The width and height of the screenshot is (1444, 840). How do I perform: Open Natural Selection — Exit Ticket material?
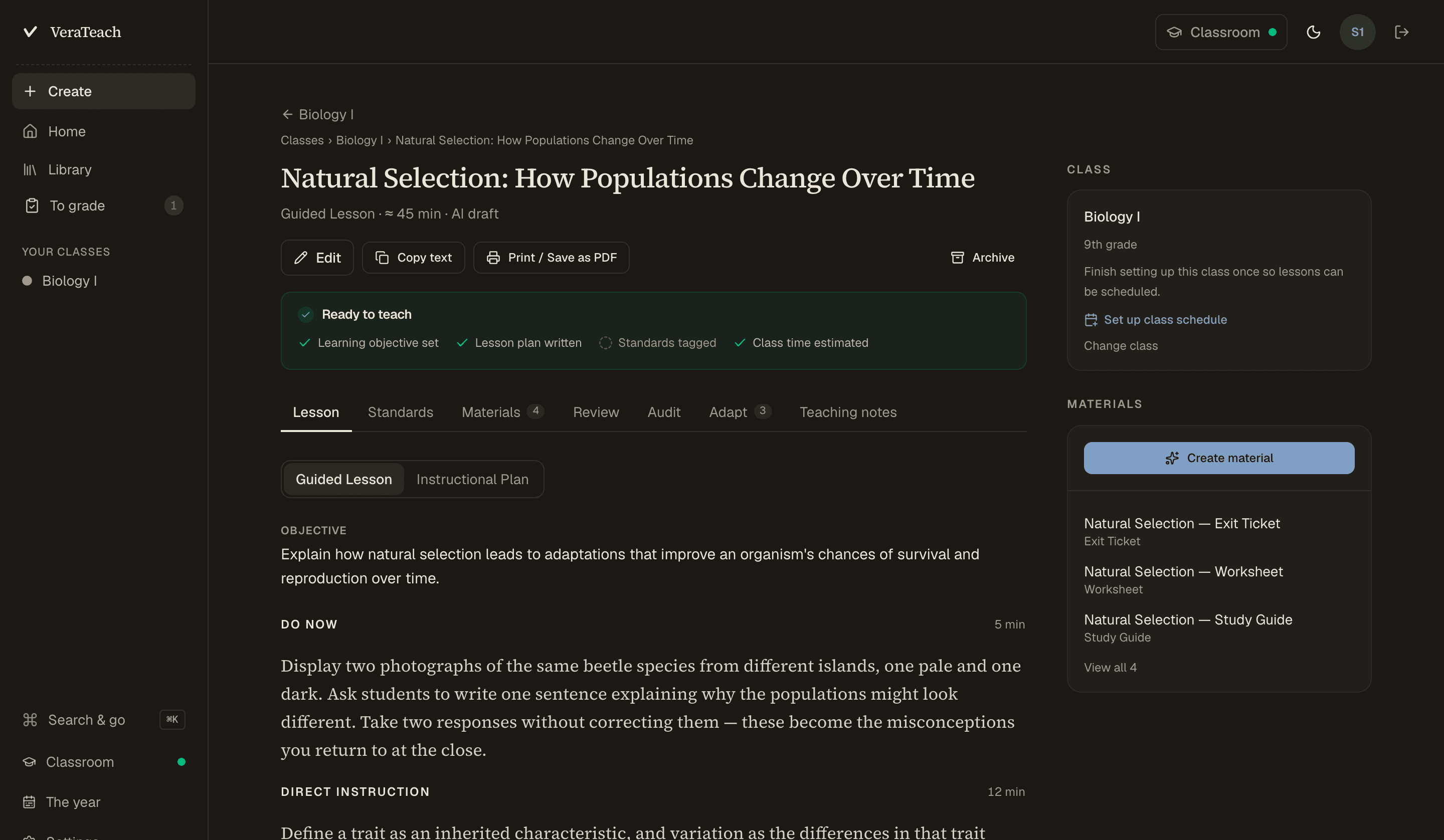coord(1219,531)
